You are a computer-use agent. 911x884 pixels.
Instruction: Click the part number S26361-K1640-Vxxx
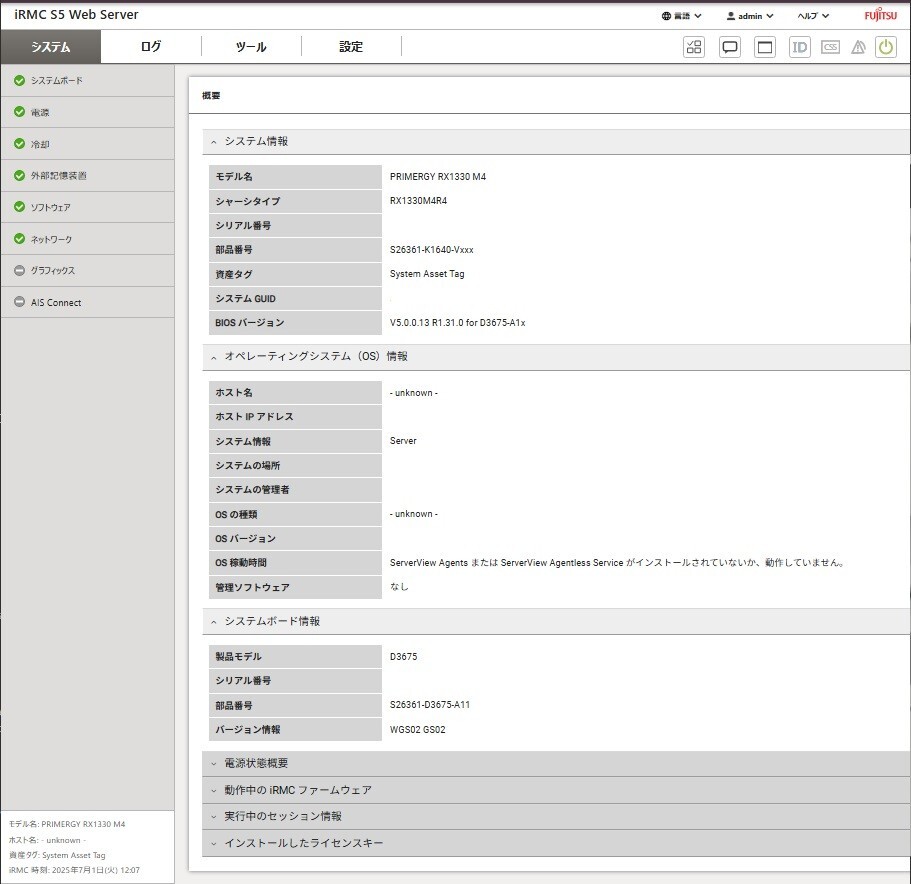point(432,250)
